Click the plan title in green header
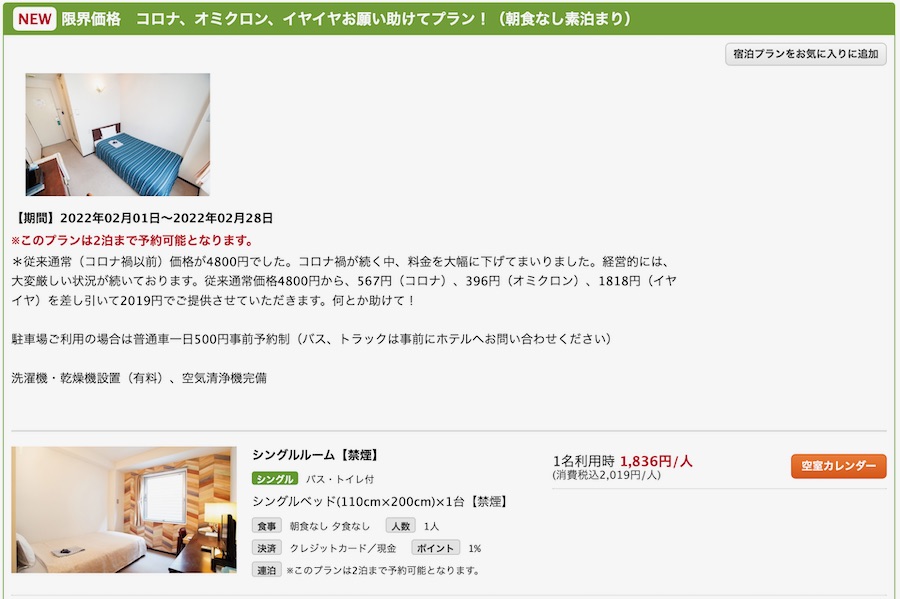This screenshot has height=599, width=900. point(346,19)
